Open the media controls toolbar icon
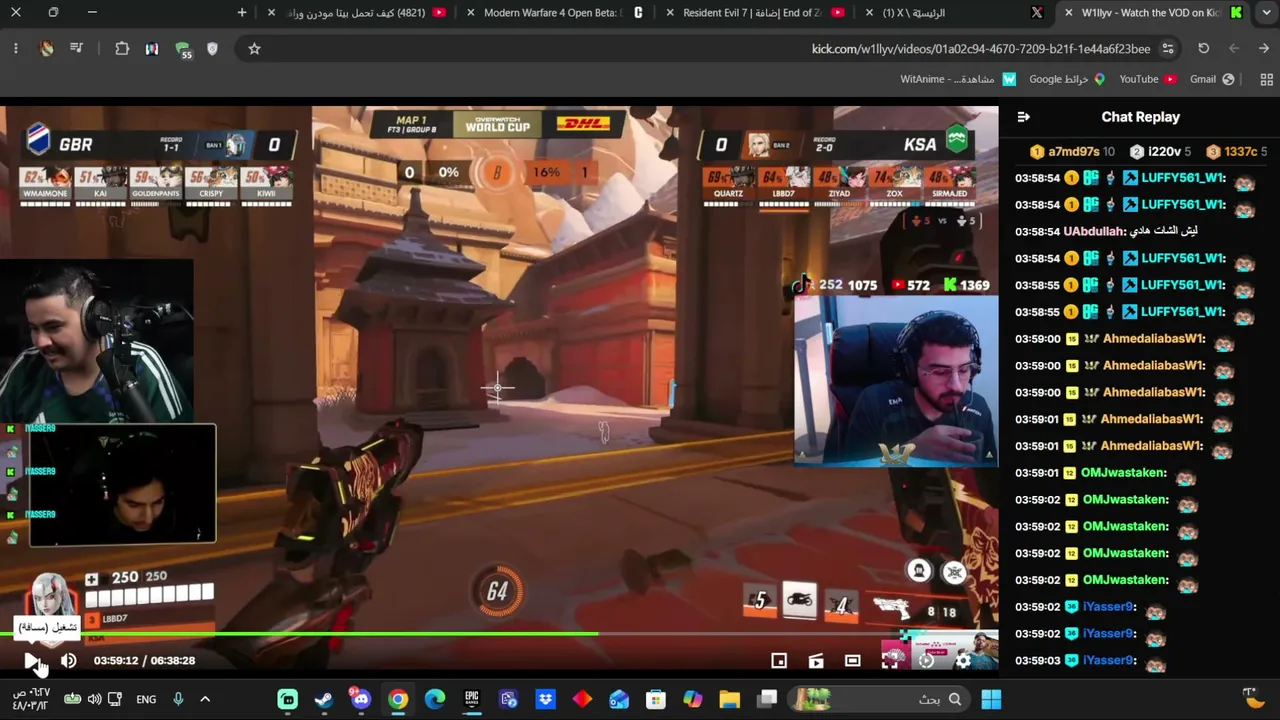Viewport: 1280px width, 720px height. pyautogui.click(x=77, y=49)
